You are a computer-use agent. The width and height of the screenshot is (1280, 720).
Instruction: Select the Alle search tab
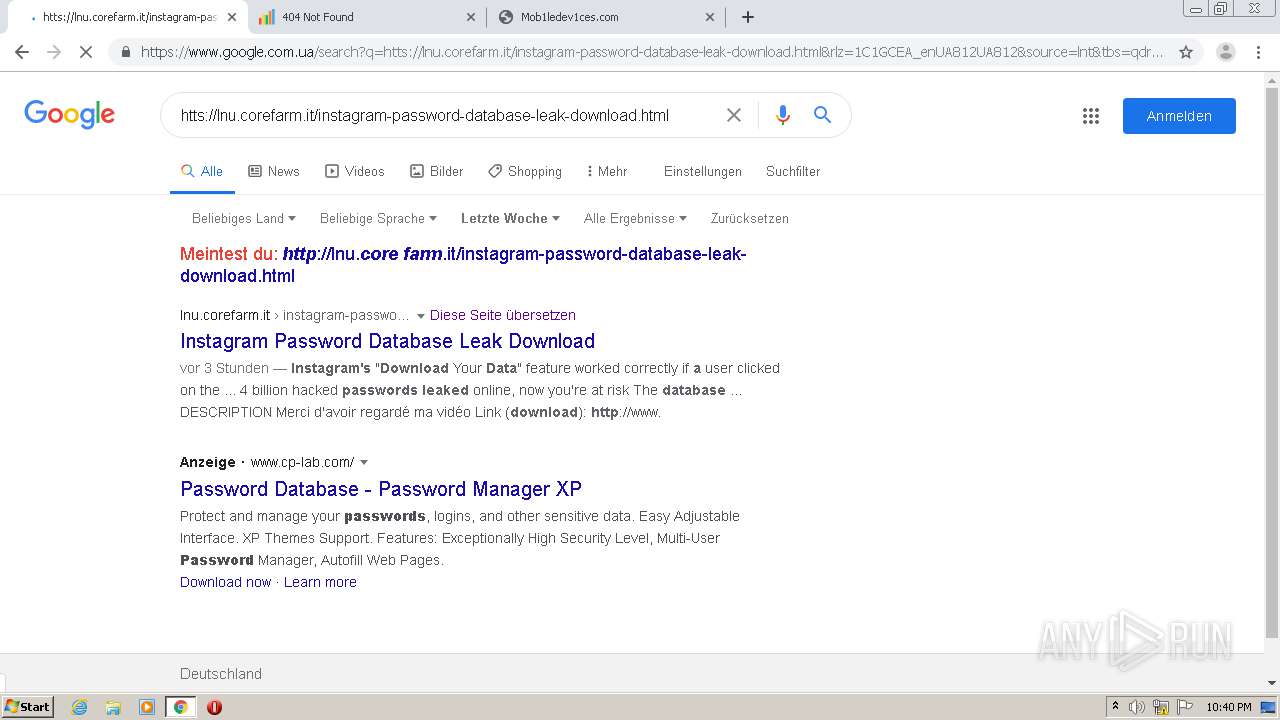pyautogui.click(x=202, y=171)
